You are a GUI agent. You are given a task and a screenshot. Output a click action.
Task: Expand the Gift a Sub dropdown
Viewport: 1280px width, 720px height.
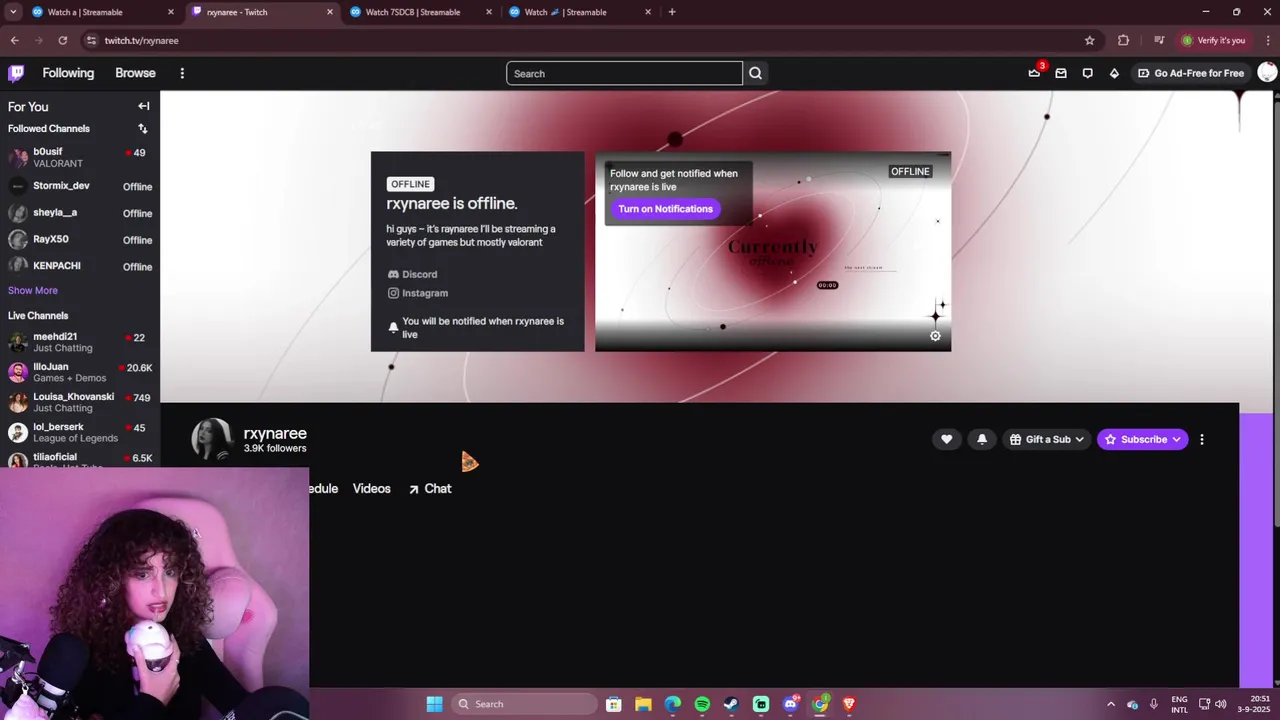pos(1046,439)
